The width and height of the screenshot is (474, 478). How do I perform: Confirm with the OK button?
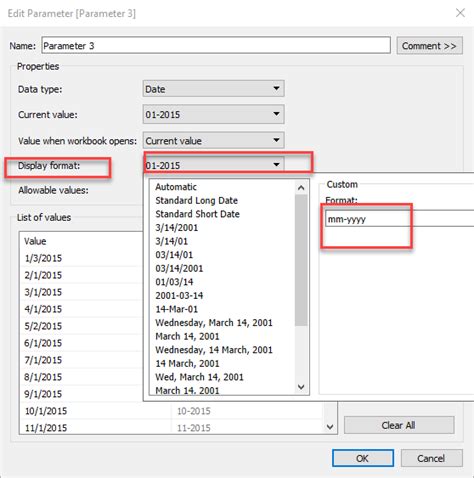pyautogui.click(x=363, y=458)
